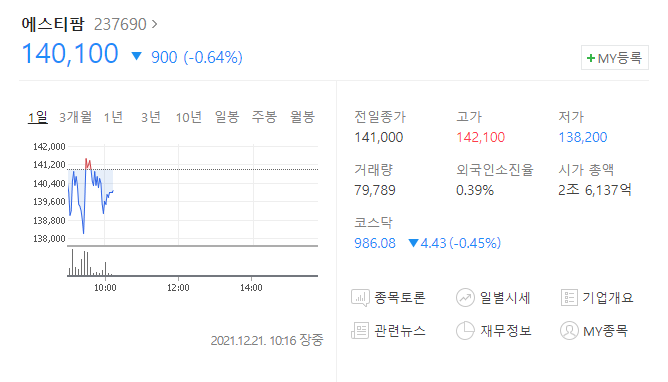Open the 재무정보 pie chart icon
Screen dimensions: 668x382
tap(465, 330)
